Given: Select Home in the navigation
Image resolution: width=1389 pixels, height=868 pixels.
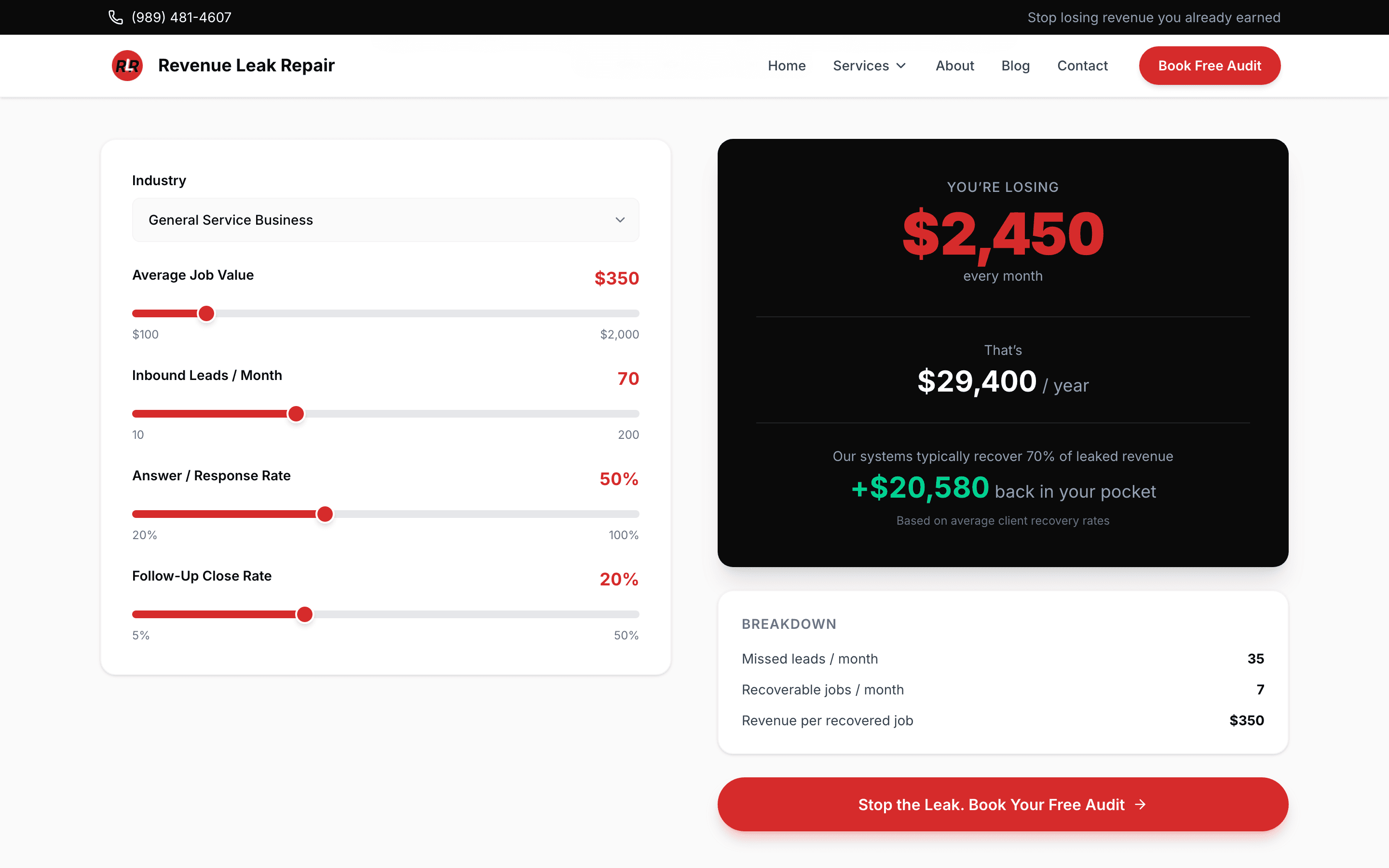Looking at the screenshot, I should point(786,66).
